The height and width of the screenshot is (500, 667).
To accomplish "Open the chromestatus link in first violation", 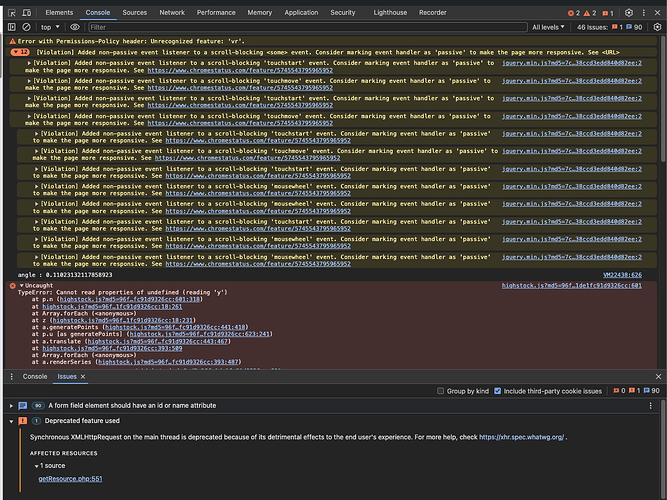I will click(240, 70).
